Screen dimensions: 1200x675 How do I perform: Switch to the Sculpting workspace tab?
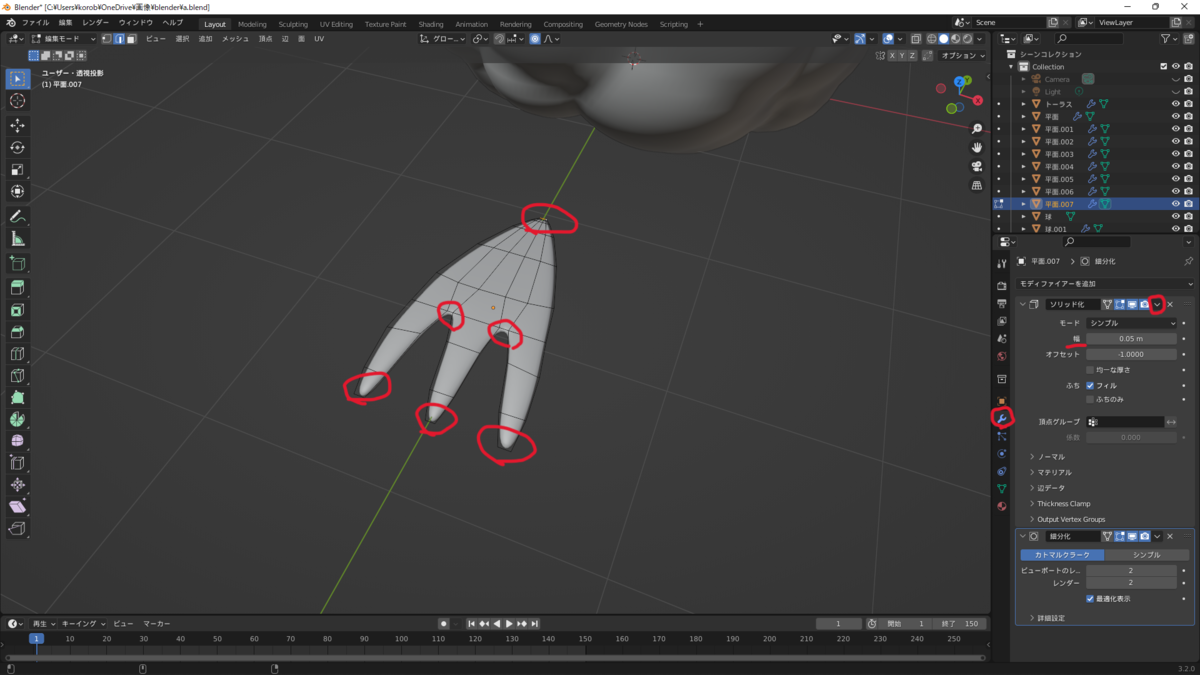(293, 24)
